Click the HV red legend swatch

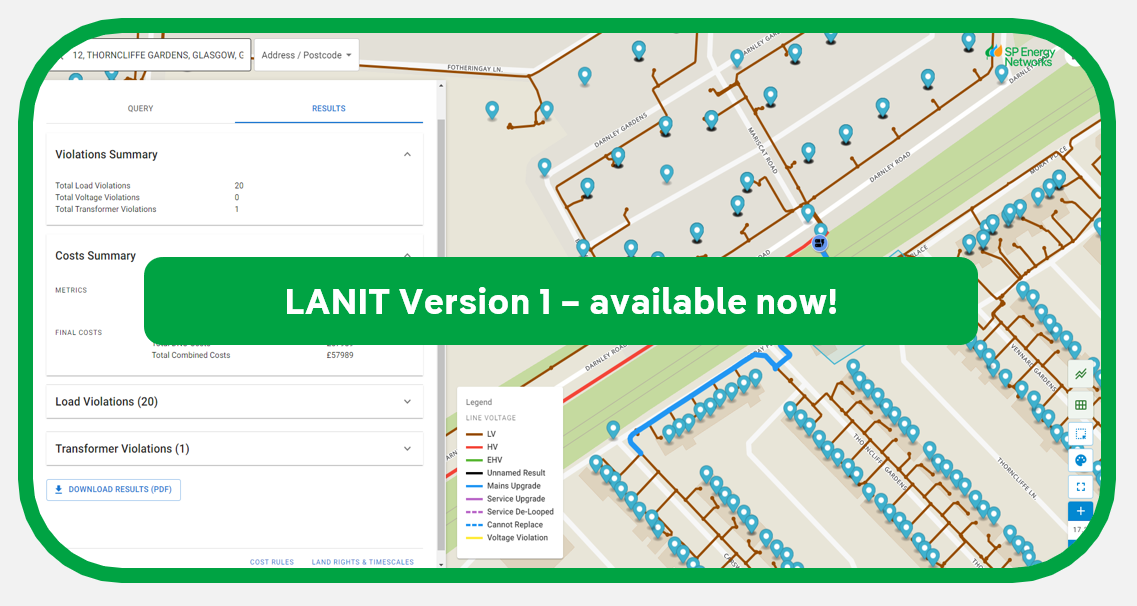[474, 447]
